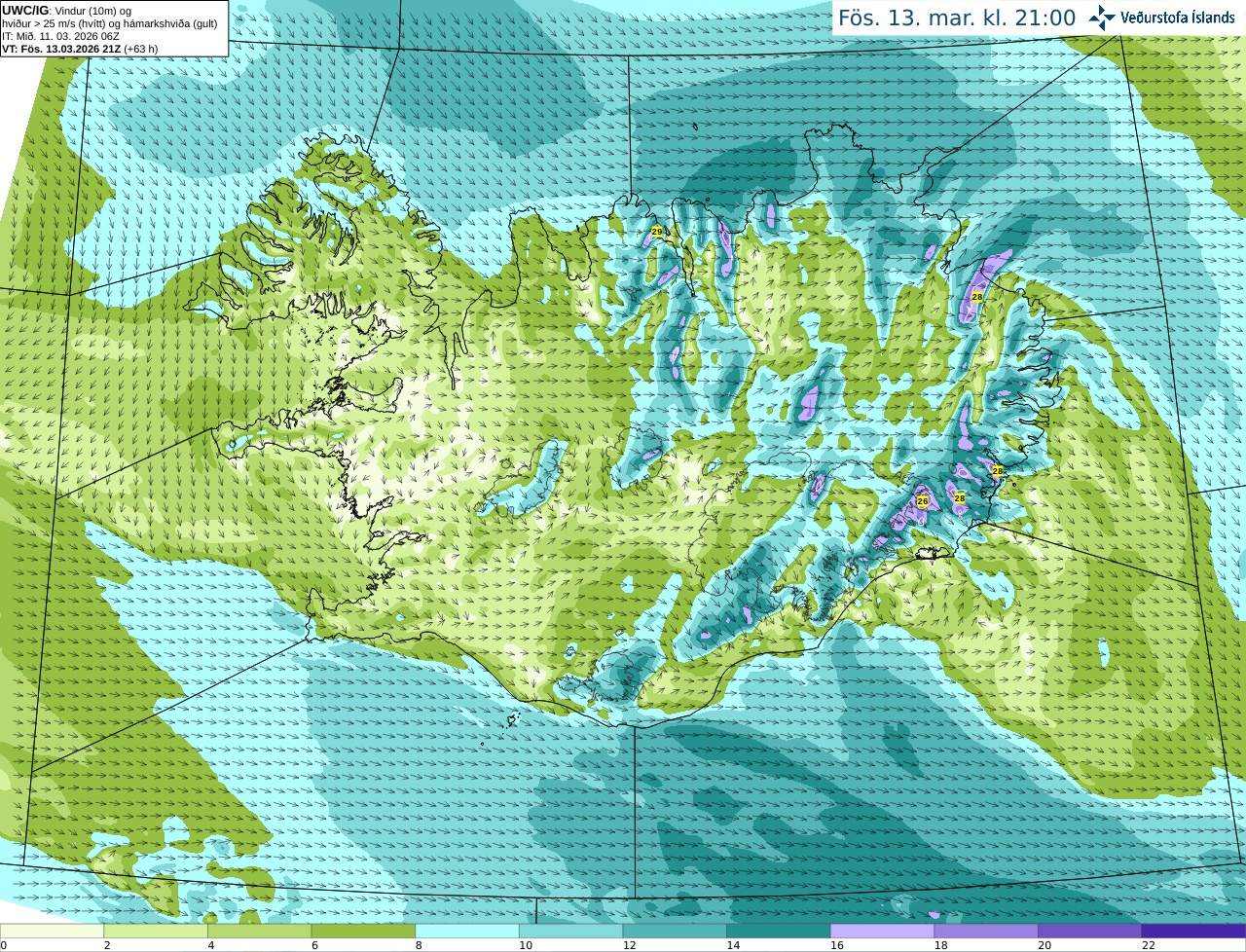Select the violet 20–22 m/s swatch
This screenshot has width=1246, height=952.
point(1090,931)
